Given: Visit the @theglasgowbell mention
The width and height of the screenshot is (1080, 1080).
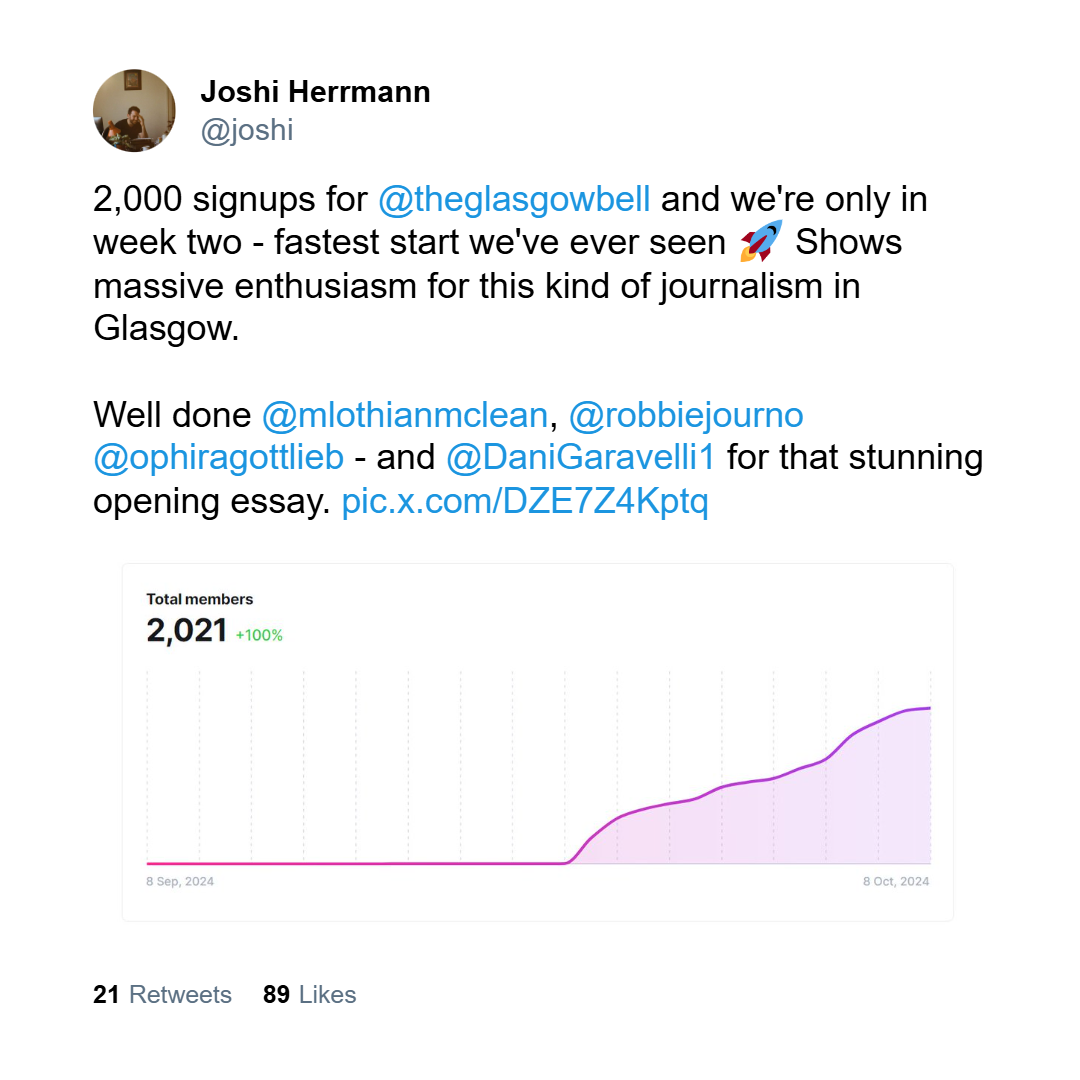Looking at the screenshot, I should point(514,199).
